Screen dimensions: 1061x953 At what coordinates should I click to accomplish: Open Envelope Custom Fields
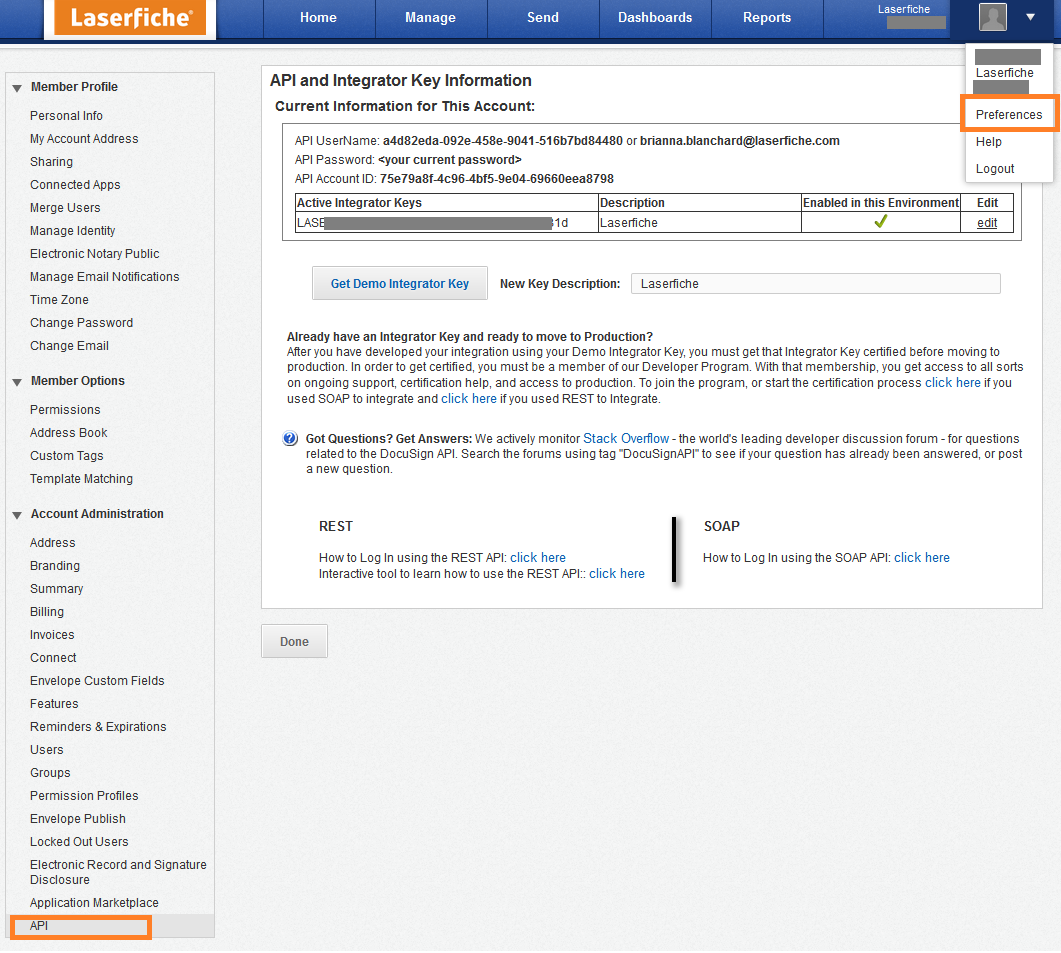[97, 681]
